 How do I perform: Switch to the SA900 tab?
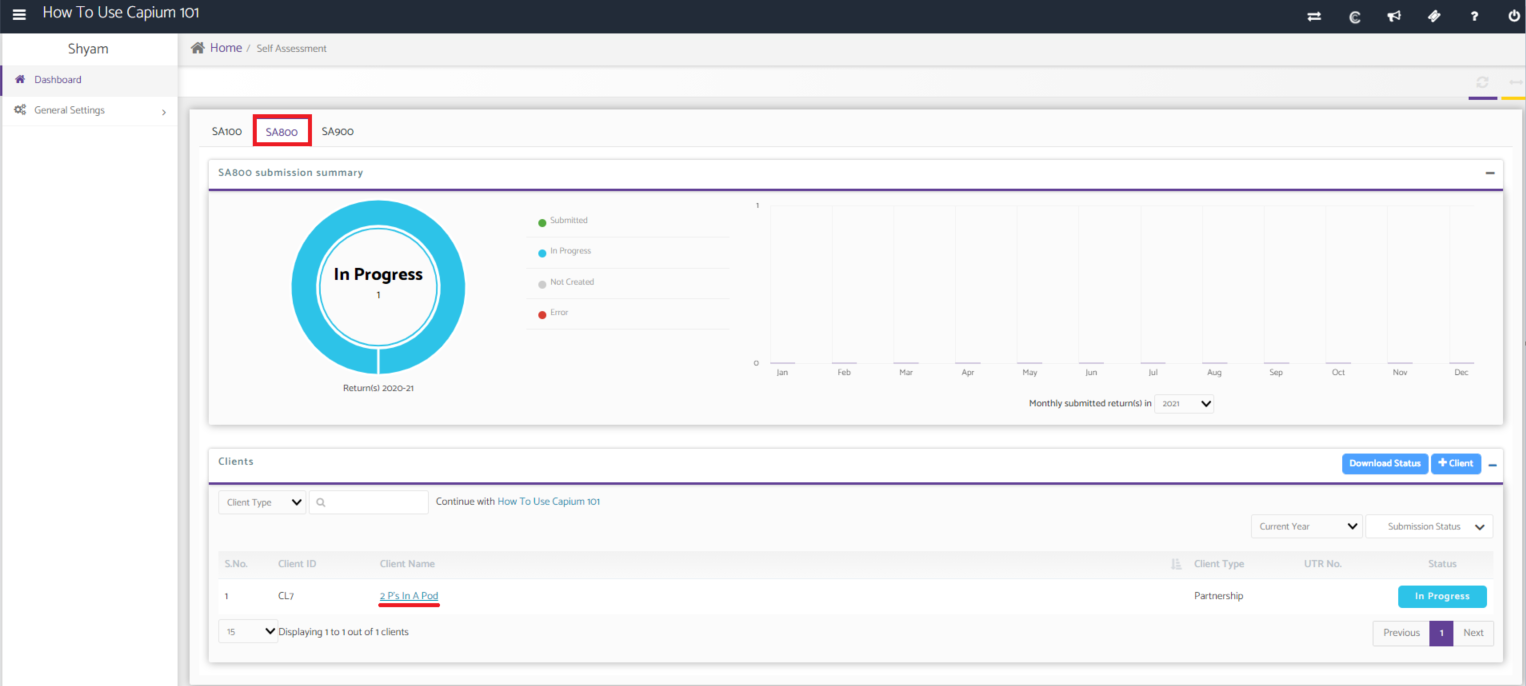337,131
